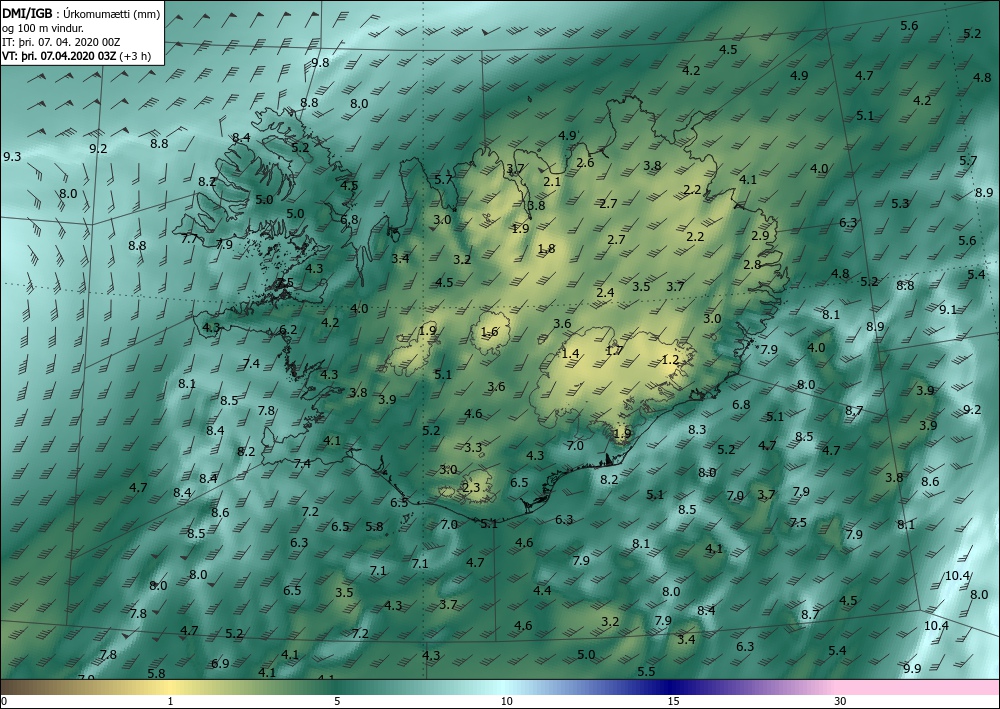Viewport: 1000px width, 709px height.
Task: Click the 5.5 value at the bottom edge
Action: (x=646, y=671)
